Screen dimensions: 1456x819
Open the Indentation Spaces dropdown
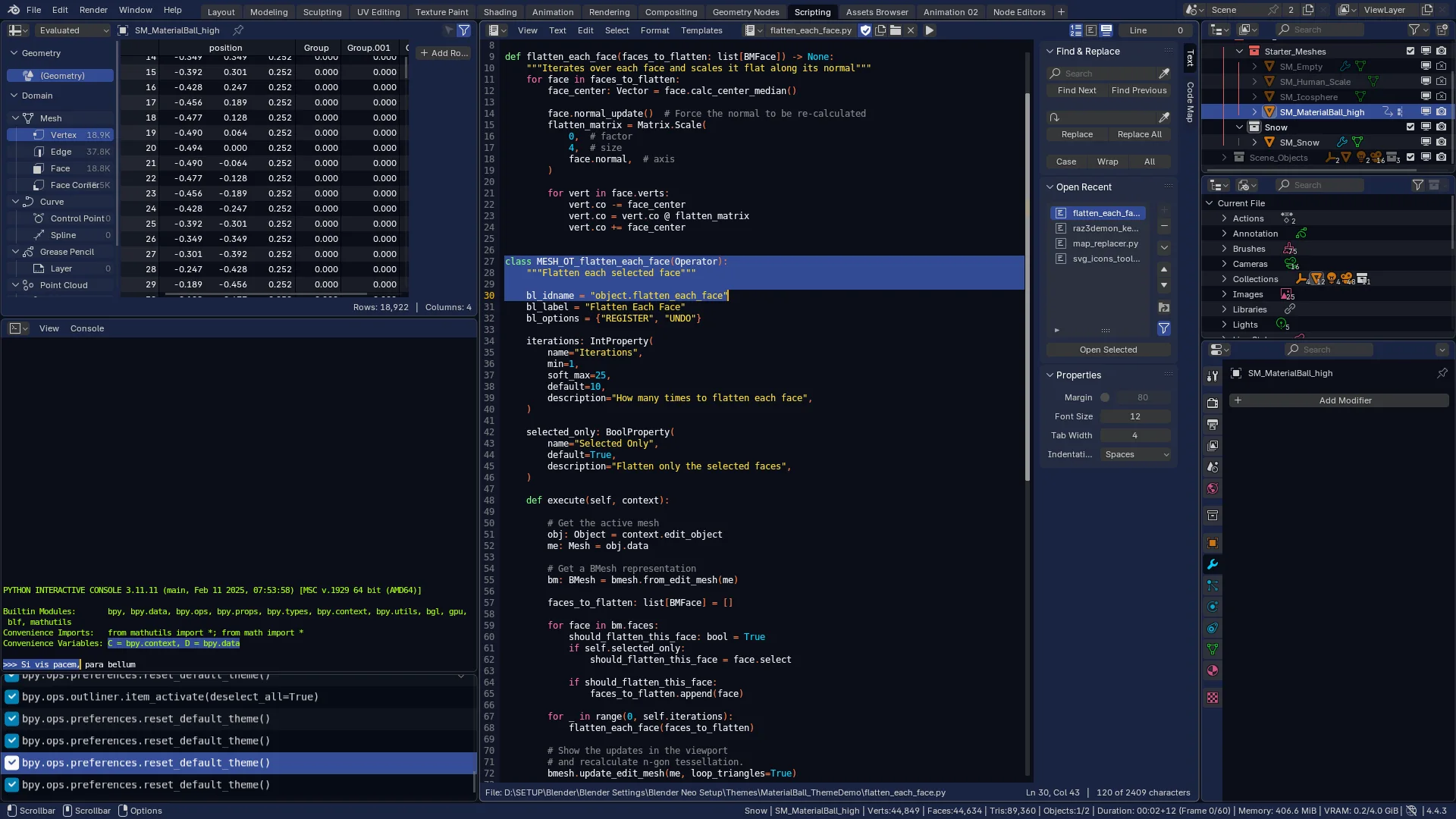(1136, 454)
